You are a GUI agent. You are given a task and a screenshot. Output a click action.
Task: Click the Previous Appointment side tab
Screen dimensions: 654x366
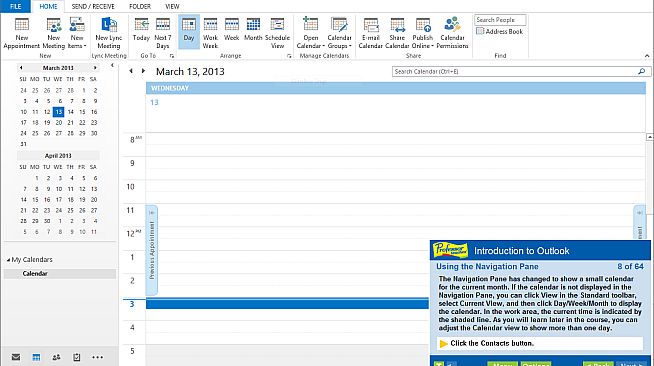pyautogui.click(x=151, y=250)
